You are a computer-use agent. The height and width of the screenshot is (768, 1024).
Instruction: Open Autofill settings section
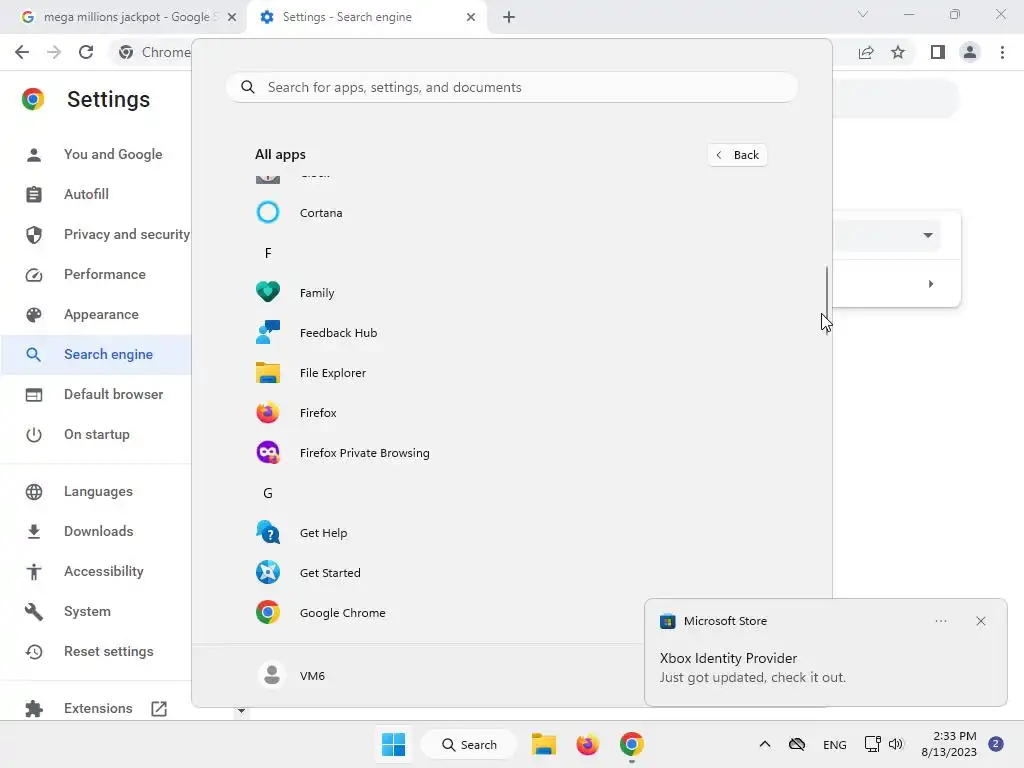coord(97,194)
